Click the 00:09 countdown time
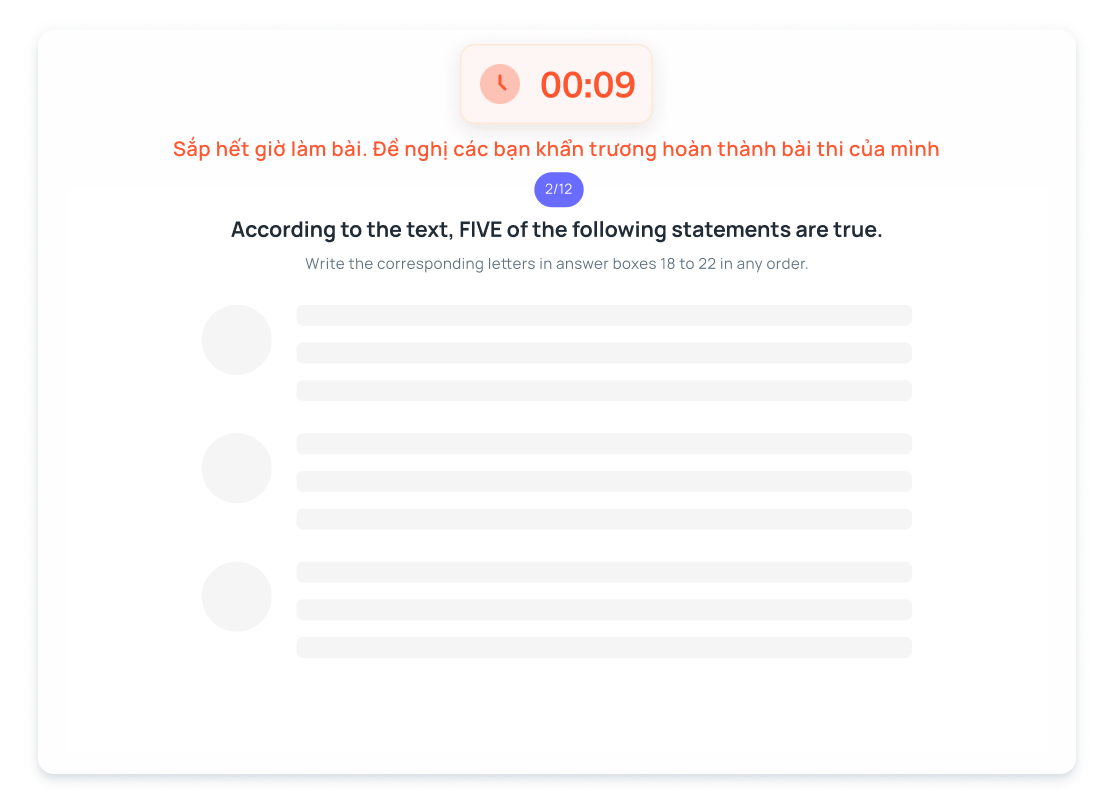Viewport: 1118px width, 804px height. 587,85
